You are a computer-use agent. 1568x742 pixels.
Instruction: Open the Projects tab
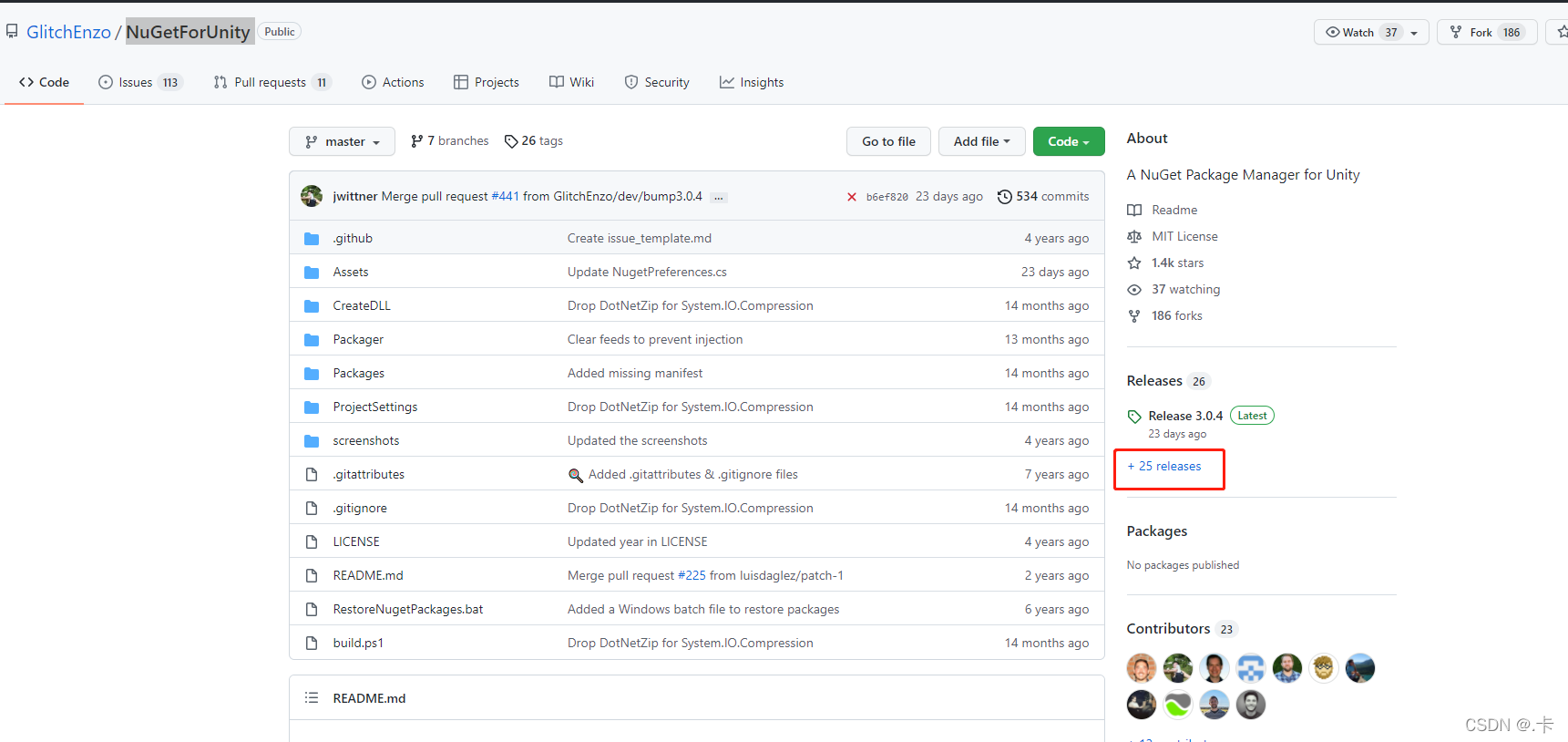tap(487, 82)
